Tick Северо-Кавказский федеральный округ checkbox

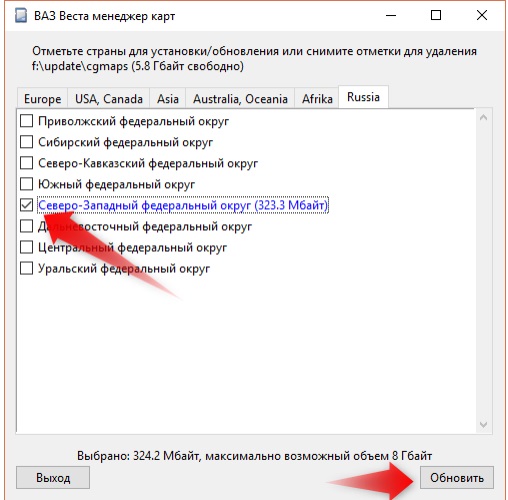tap(26, 163)
